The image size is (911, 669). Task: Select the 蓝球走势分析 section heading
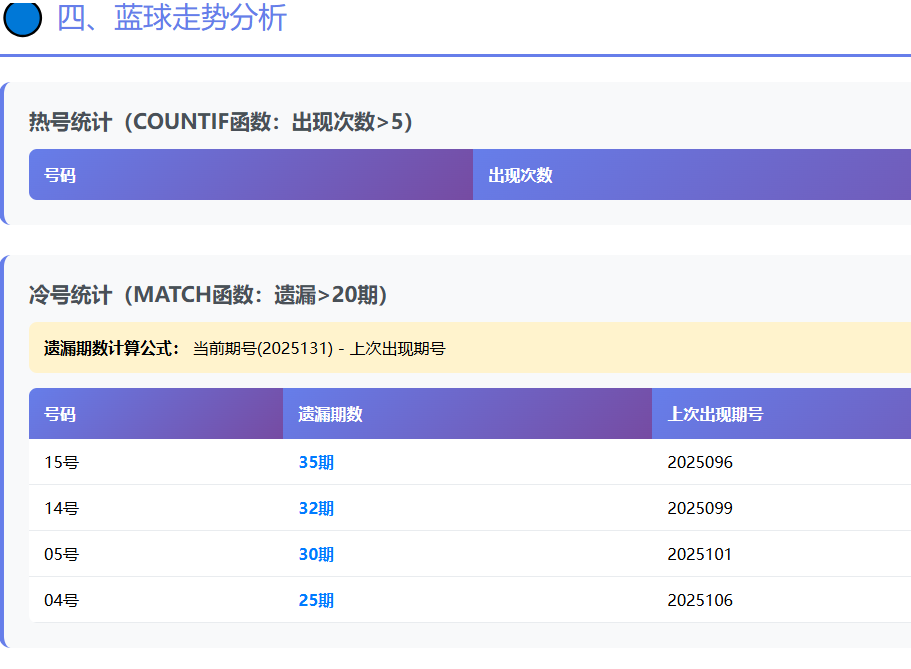pos(172,18)
